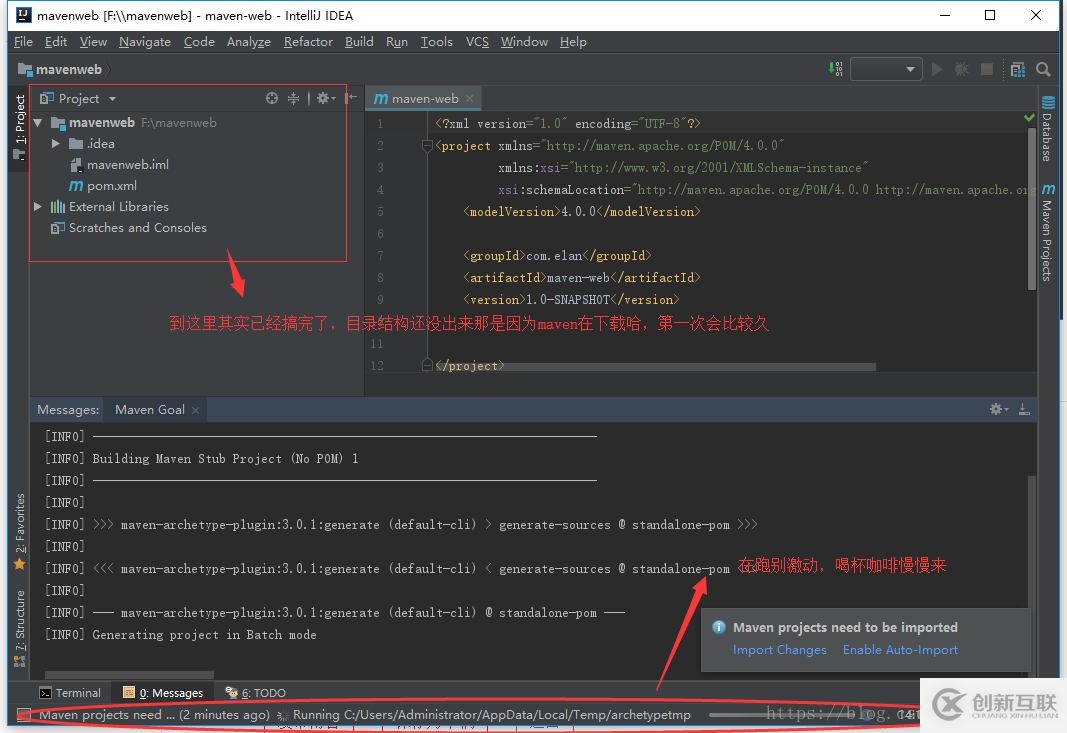The width and height of the screenshot is (1067, 733).
Task: Open the Build menu
Action: tap(358, 42)
